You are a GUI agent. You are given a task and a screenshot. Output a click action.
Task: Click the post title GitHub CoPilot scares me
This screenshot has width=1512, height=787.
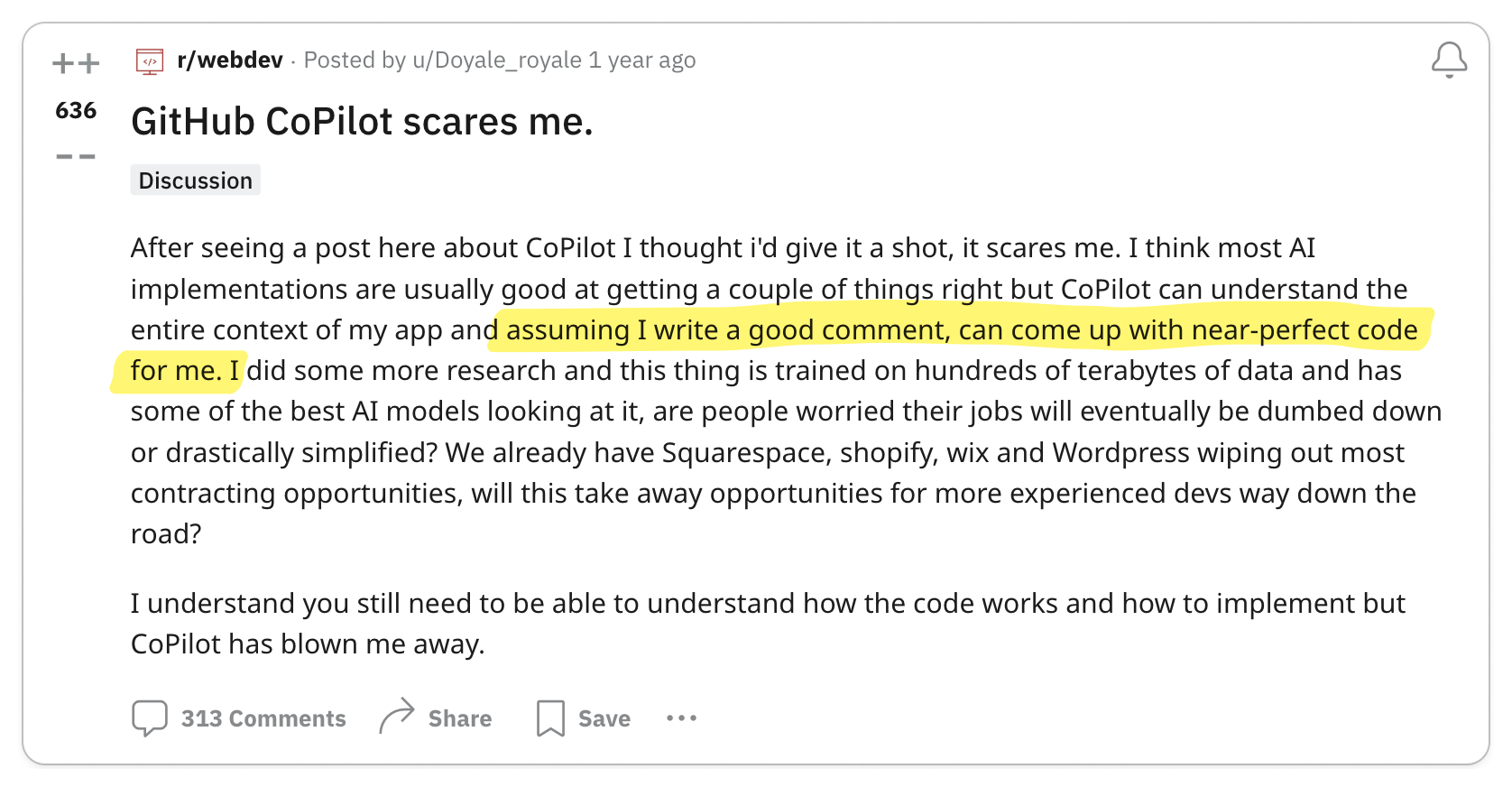(x=362, y=122)
